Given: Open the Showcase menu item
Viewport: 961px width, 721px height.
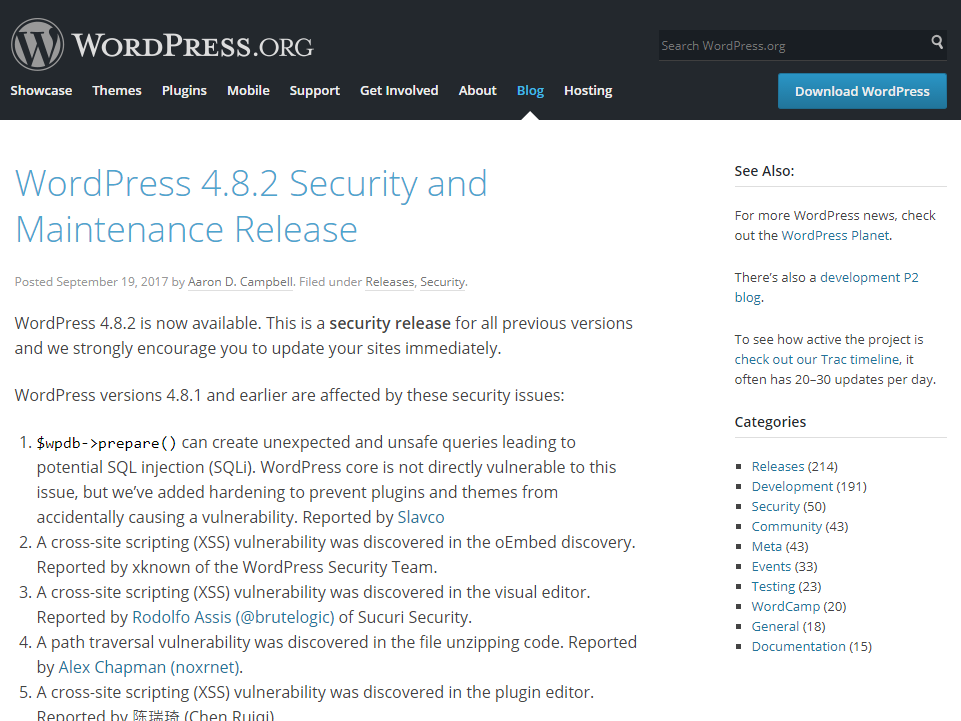Looking at the screenshot, I should coord(41,90).
